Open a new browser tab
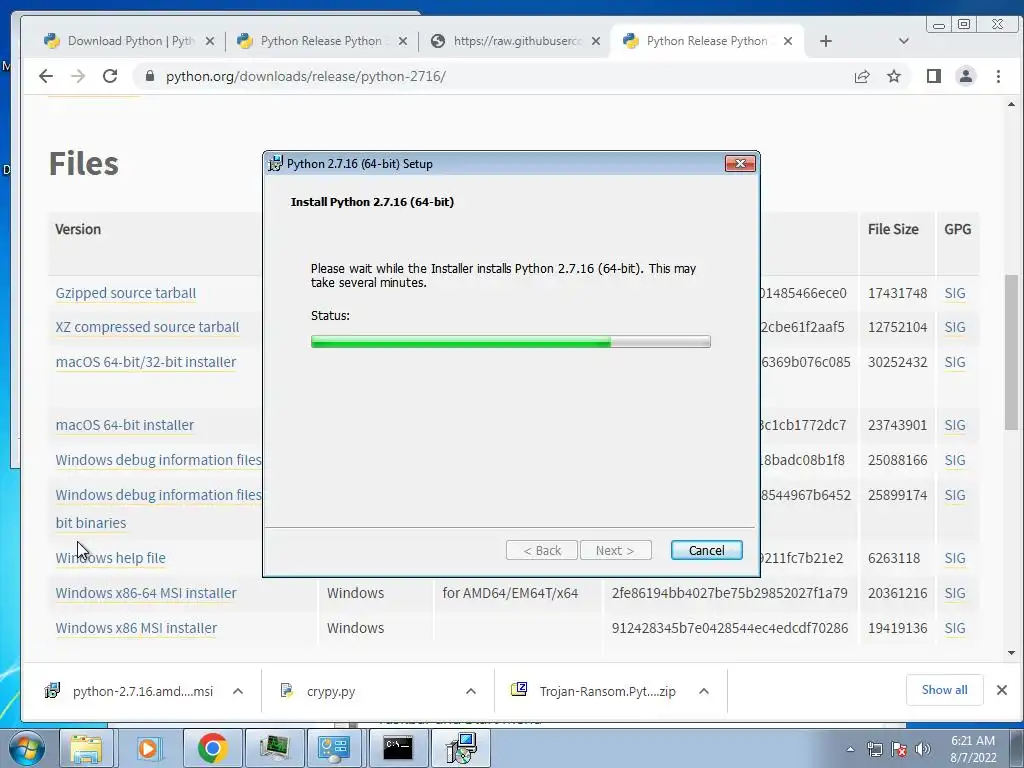 [x=825, y=41]
